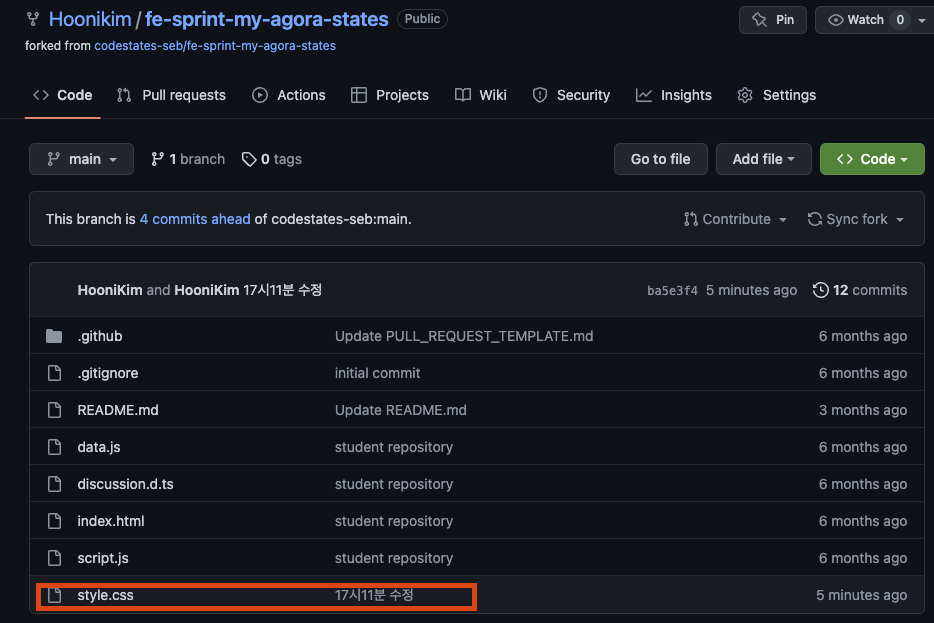Viewport: 934px width, 623px height.
Task: Click the .github folder icon
Action: pyautogui.click(x=54, y=336)
